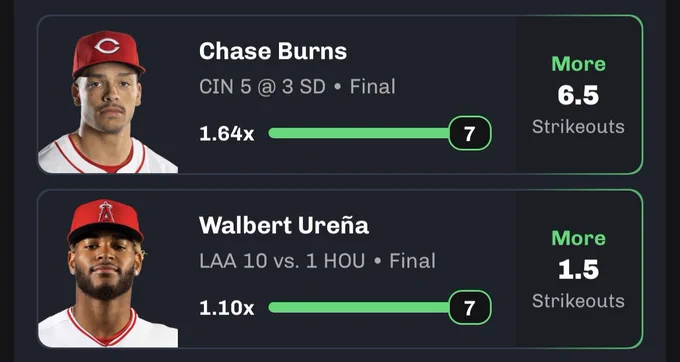Image resolution: width=680 pixels, height=362 pixels.
Task: Click the 1.10x multiplier label
Action: [227, 308]
